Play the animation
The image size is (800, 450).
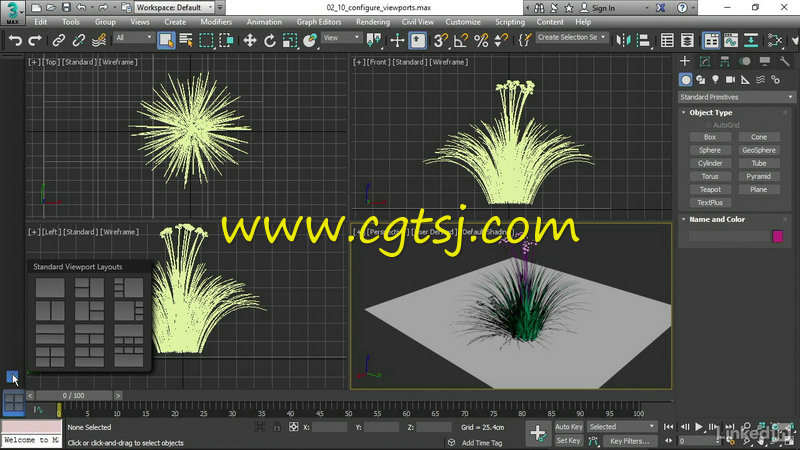tap(698, 427)
